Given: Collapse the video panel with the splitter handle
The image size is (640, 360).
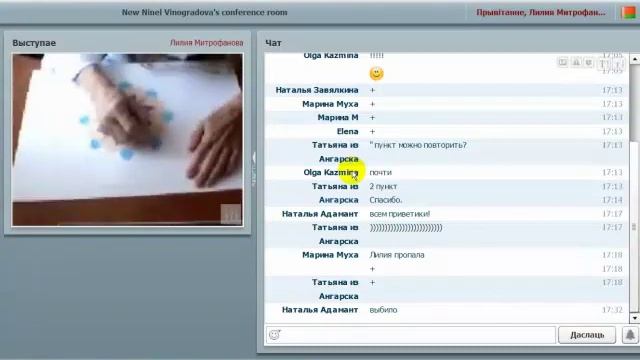Looking at the screenshot, I should (253, 169).
